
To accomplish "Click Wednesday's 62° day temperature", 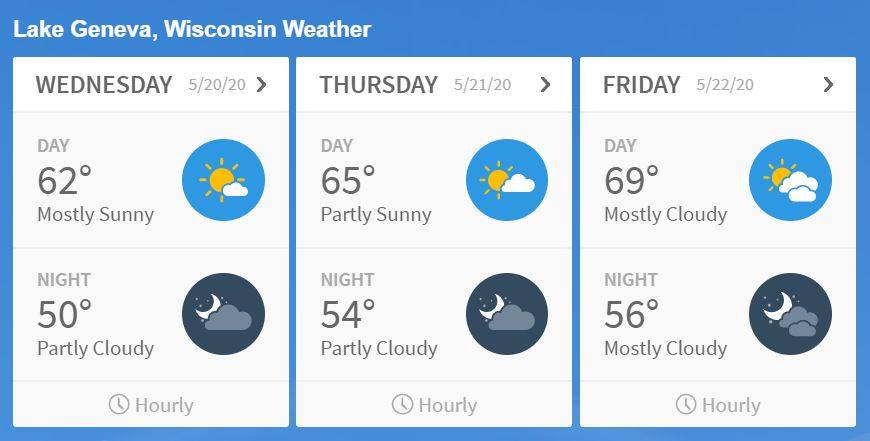I will [64, 181].
